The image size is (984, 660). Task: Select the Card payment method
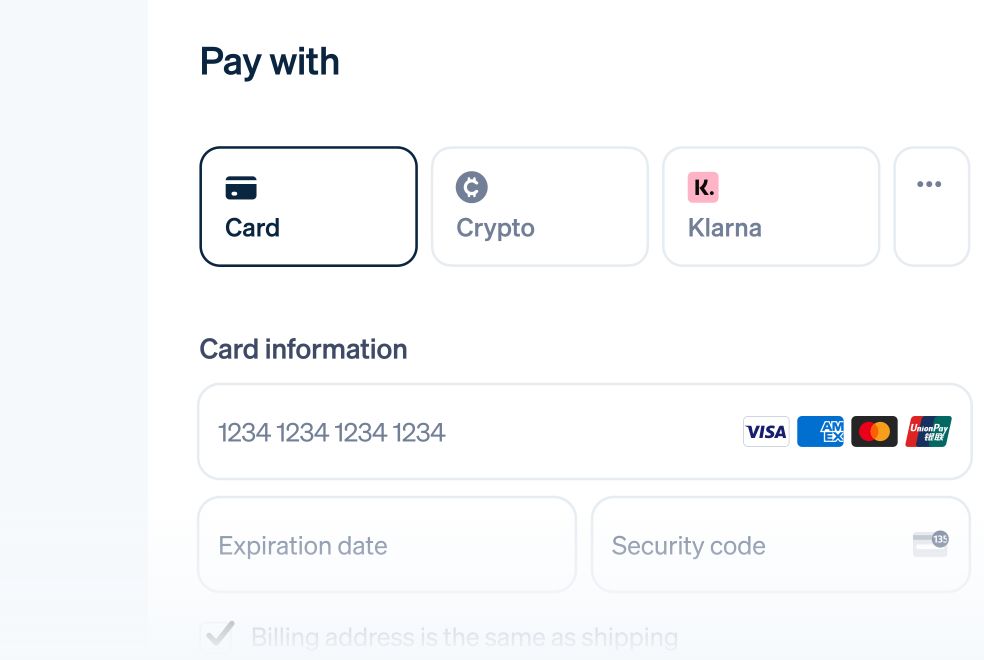coord(308,206)
